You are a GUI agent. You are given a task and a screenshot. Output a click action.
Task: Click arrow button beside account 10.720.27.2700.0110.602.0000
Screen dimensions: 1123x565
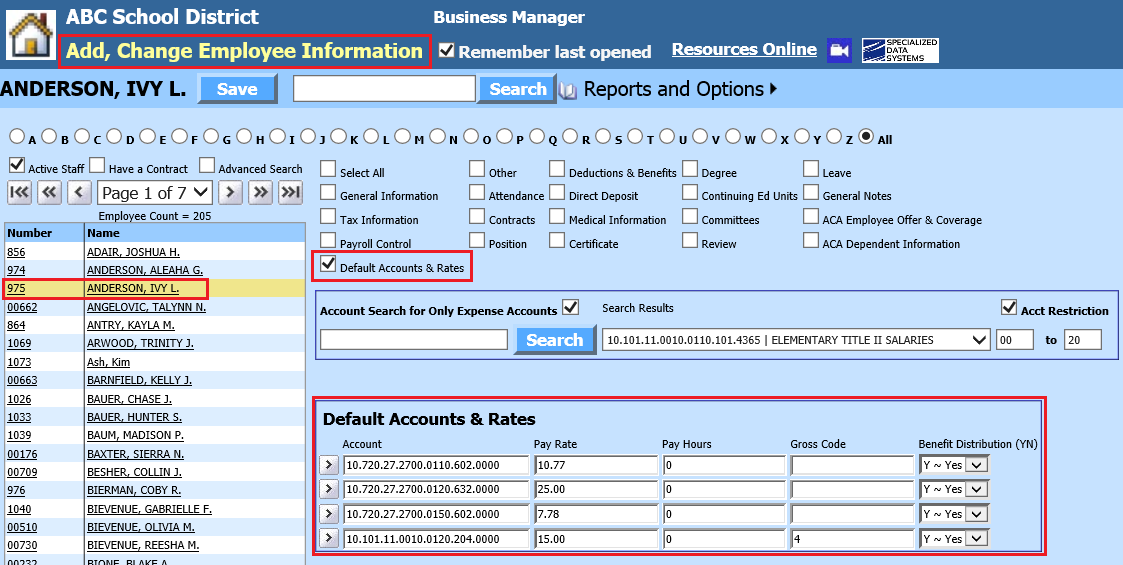(329, 465)
